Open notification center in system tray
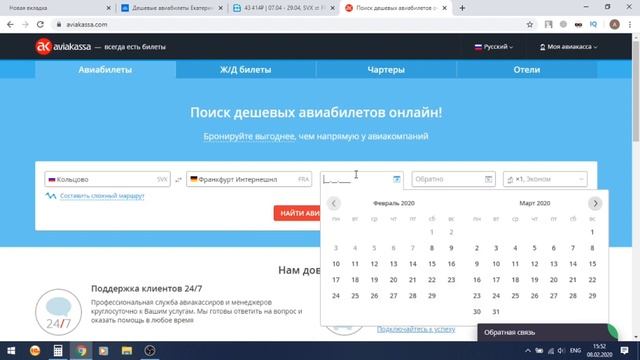The image size is (640, 360). coord(624,351)
